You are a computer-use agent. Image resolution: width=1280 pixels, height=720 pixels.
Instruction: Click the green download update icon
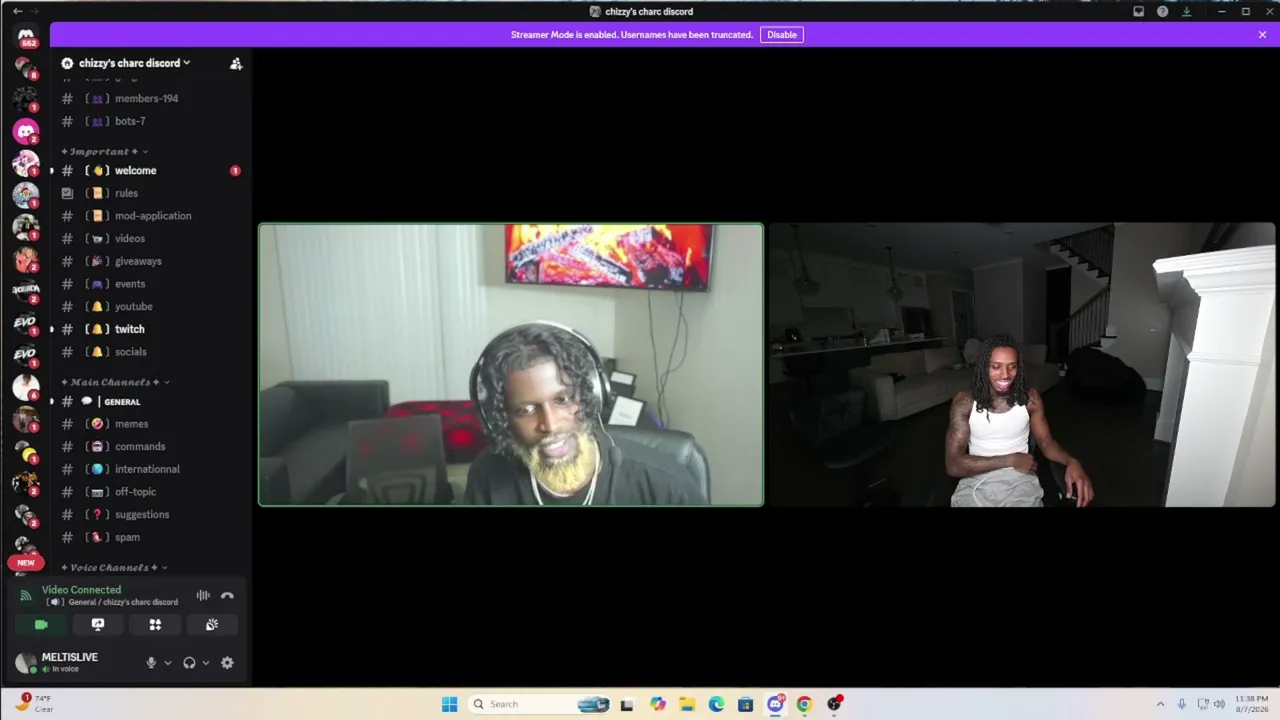(1186, 12)
